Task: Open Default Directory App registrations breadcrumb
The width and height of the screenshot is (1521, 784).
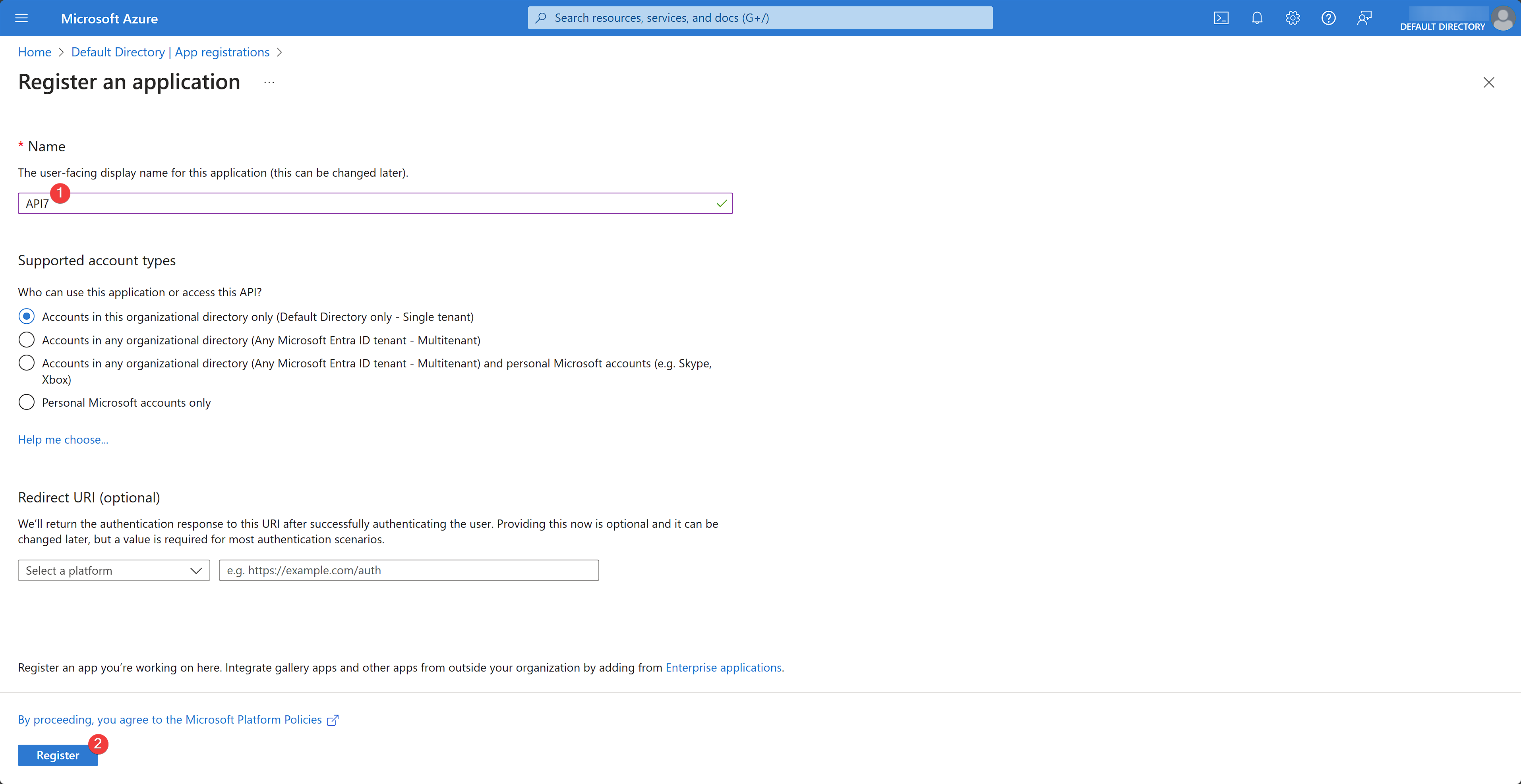Action: pos(170,52)
